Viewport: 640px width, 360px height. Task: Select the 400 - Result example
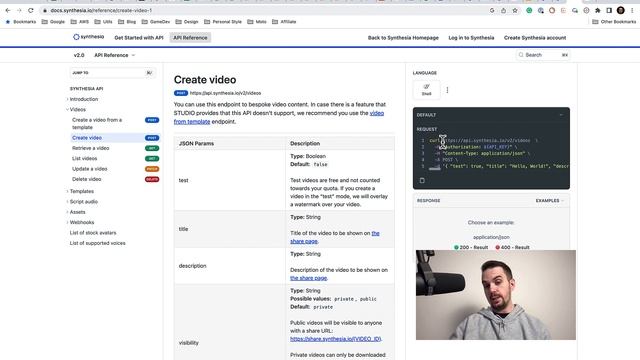(x=512, y=247)
